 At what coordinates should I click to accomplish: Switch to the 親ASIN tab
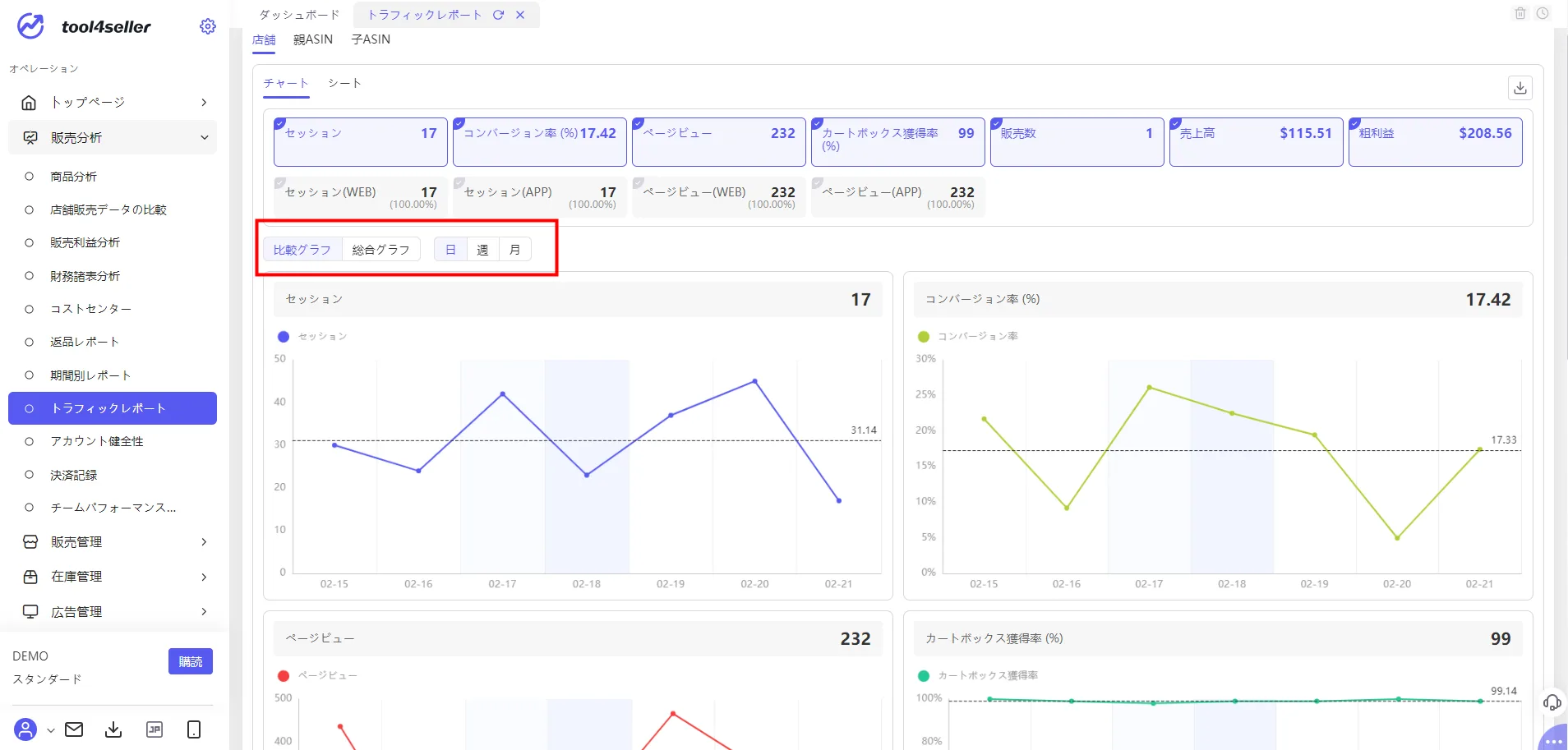coord(313,39)
